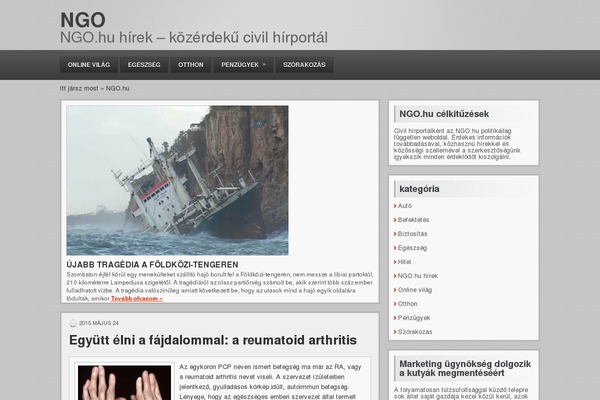Go to the OTTHON menu section

[191, 65]
